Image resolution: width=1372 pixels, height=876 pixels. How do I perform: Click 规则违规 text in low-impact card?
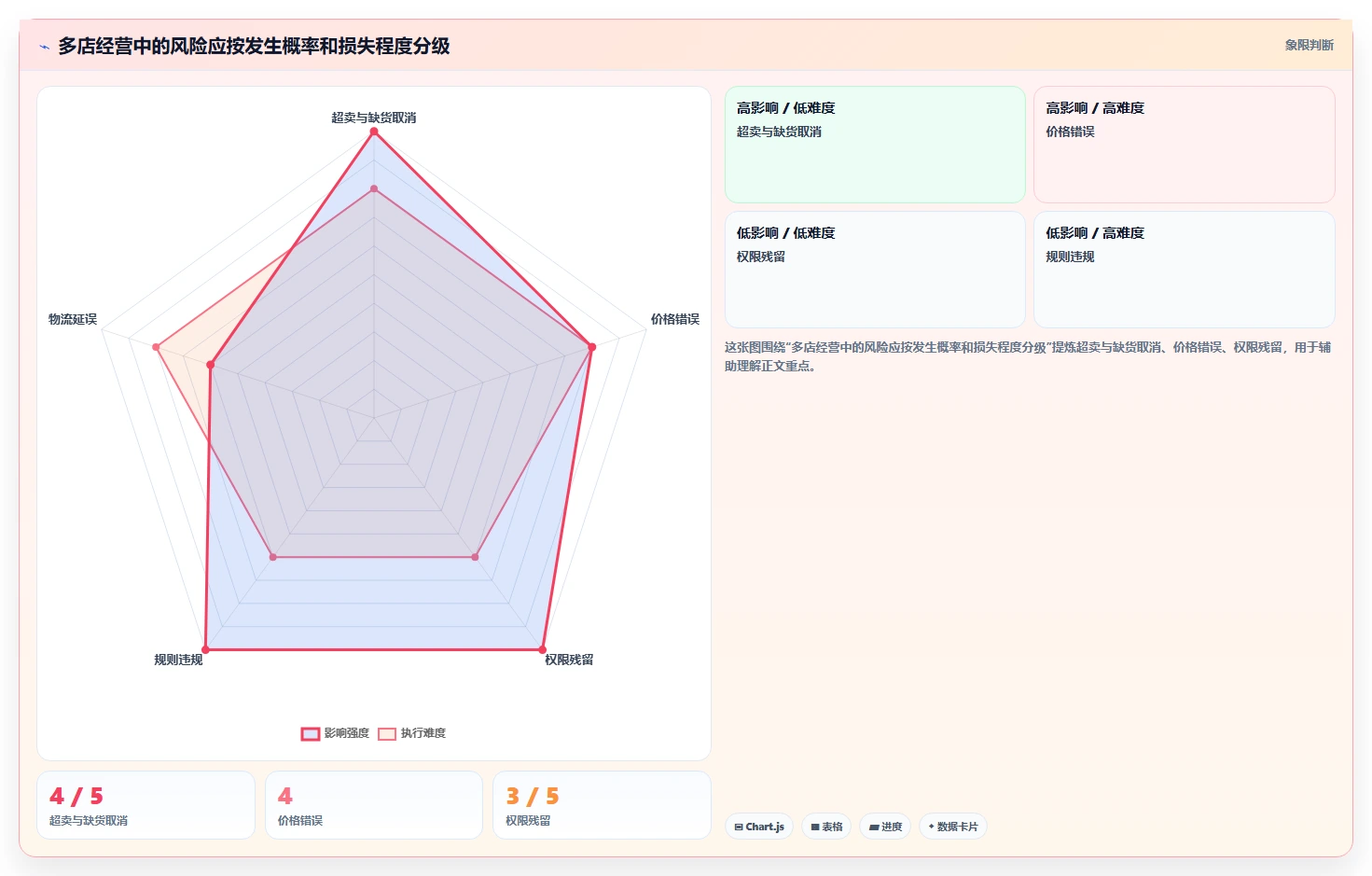tap(1070, 257)
